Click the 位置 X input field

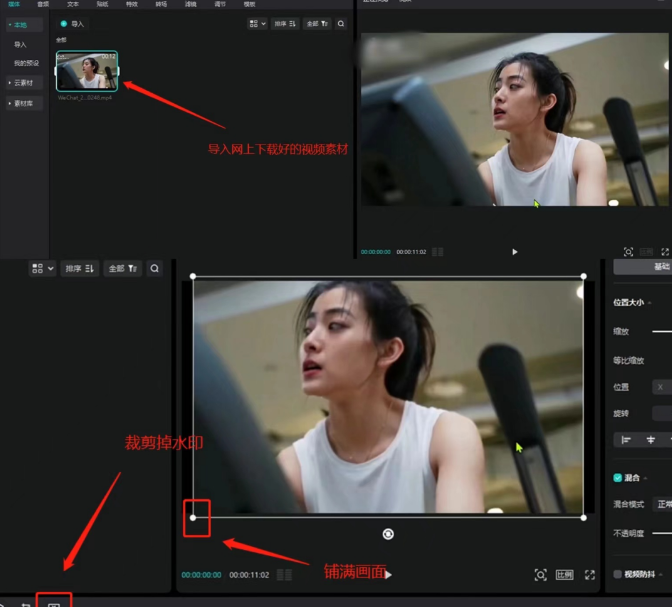click(x=662, y=387)
